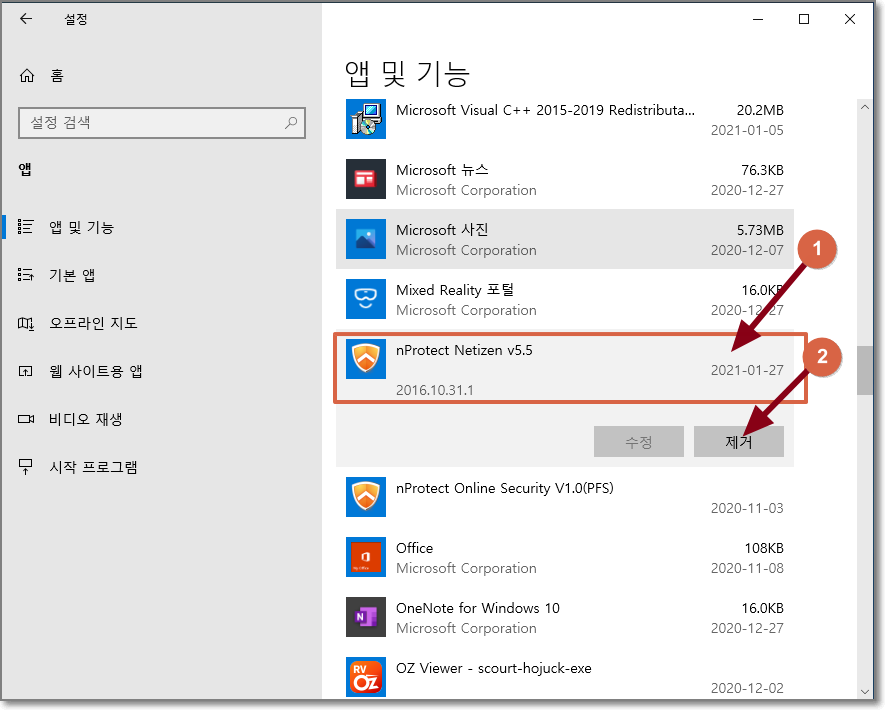The width and height of the screenshot is (885, 710).
Task: Open the Home (홈) icon
Action: click(27, 76)
